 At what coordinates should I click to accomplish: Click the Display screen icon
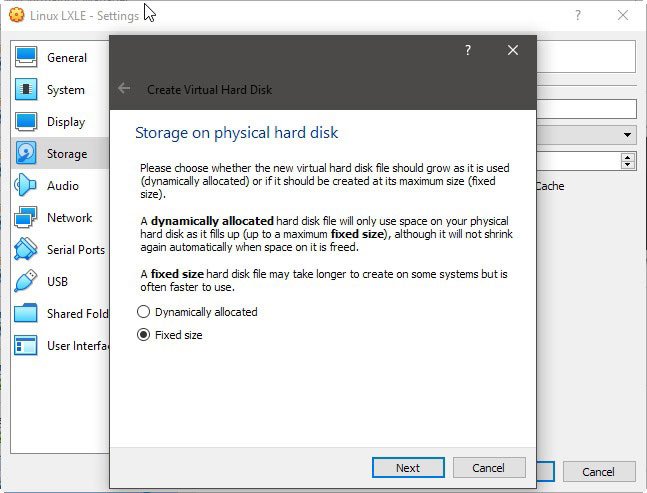(26, 121)
